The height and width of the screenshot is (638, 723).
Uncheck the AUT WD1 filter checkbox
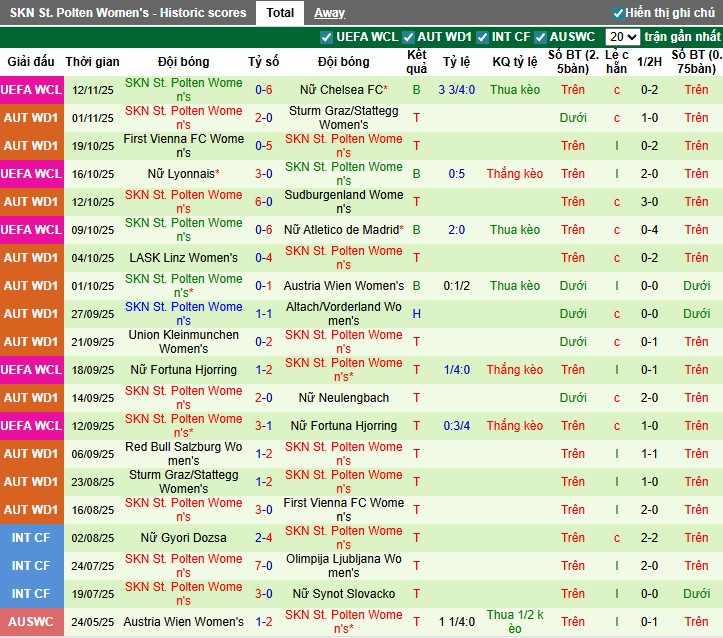pos(408,37)
